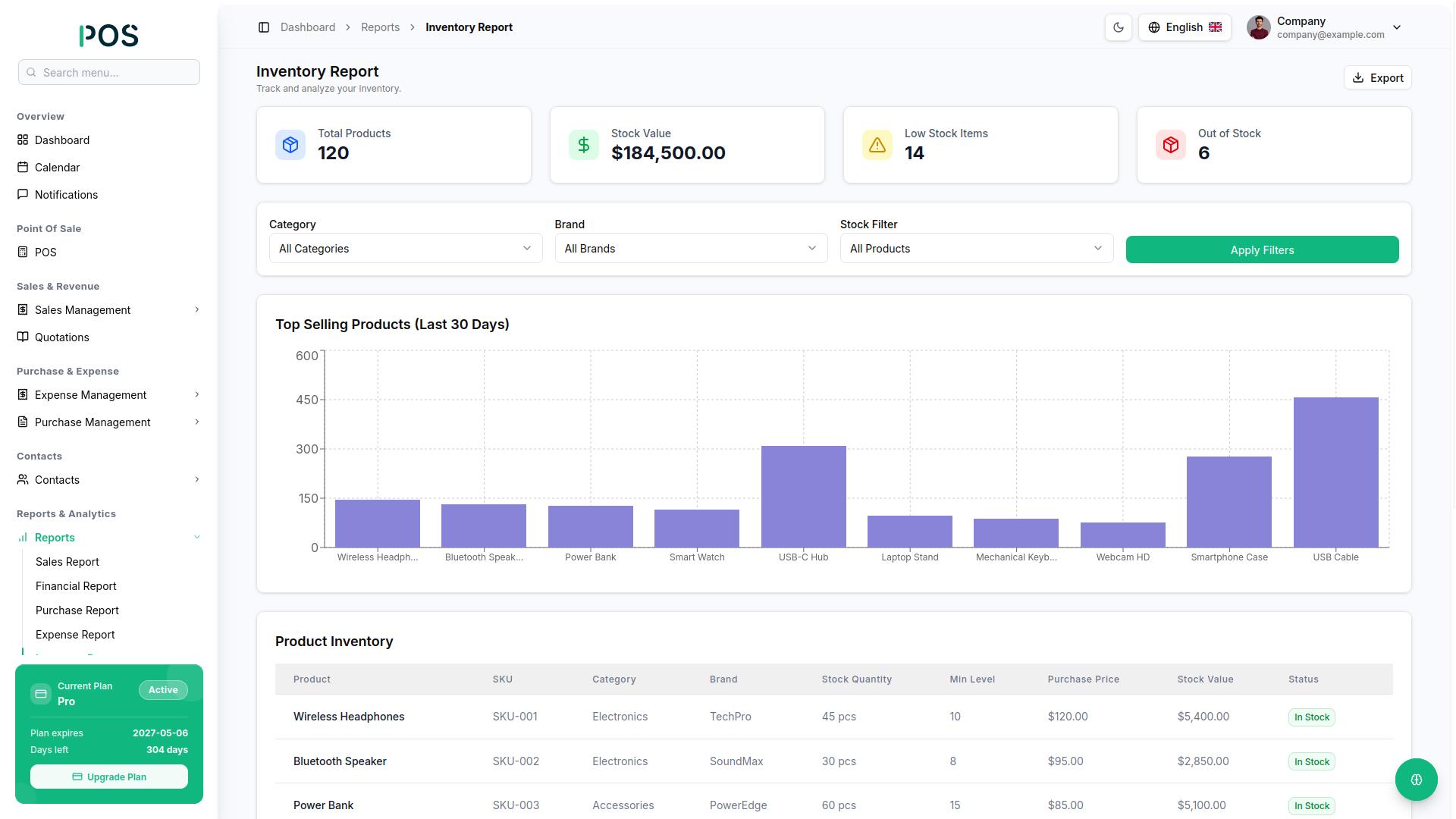Click the Export button
Image resolution: width=1456 pixels, height=819 pixels.
click(1378, 77)
